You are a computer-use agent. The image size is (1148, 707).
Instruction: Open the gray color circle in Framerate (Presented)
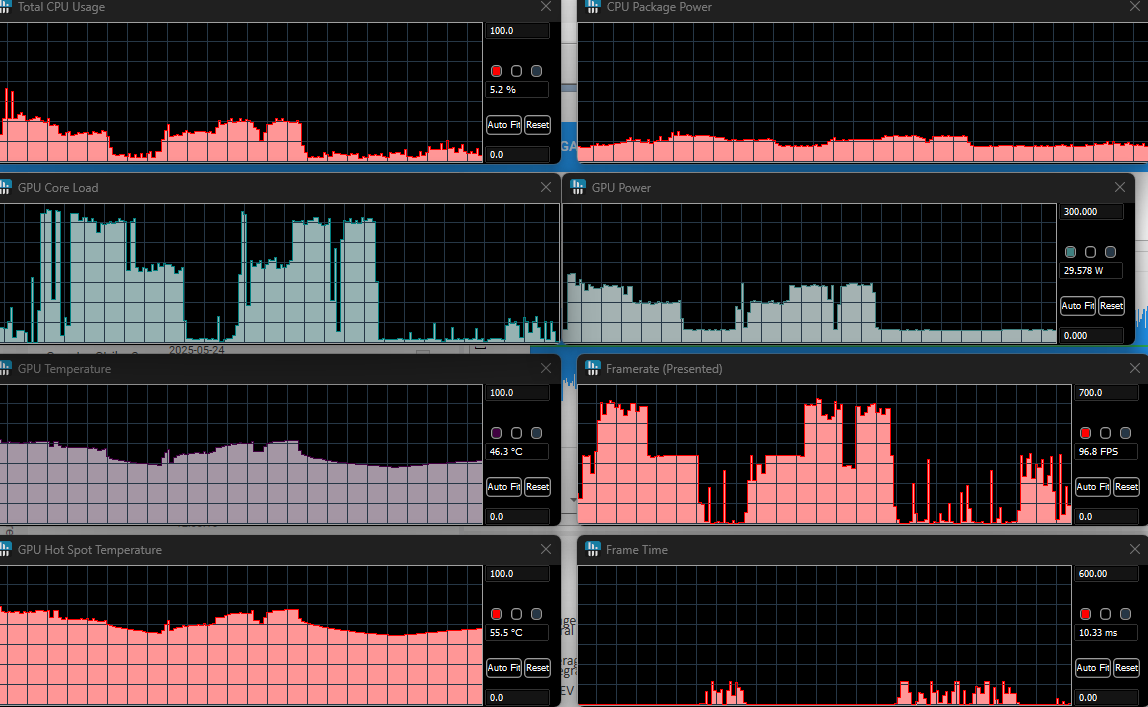click(1125, 433)
